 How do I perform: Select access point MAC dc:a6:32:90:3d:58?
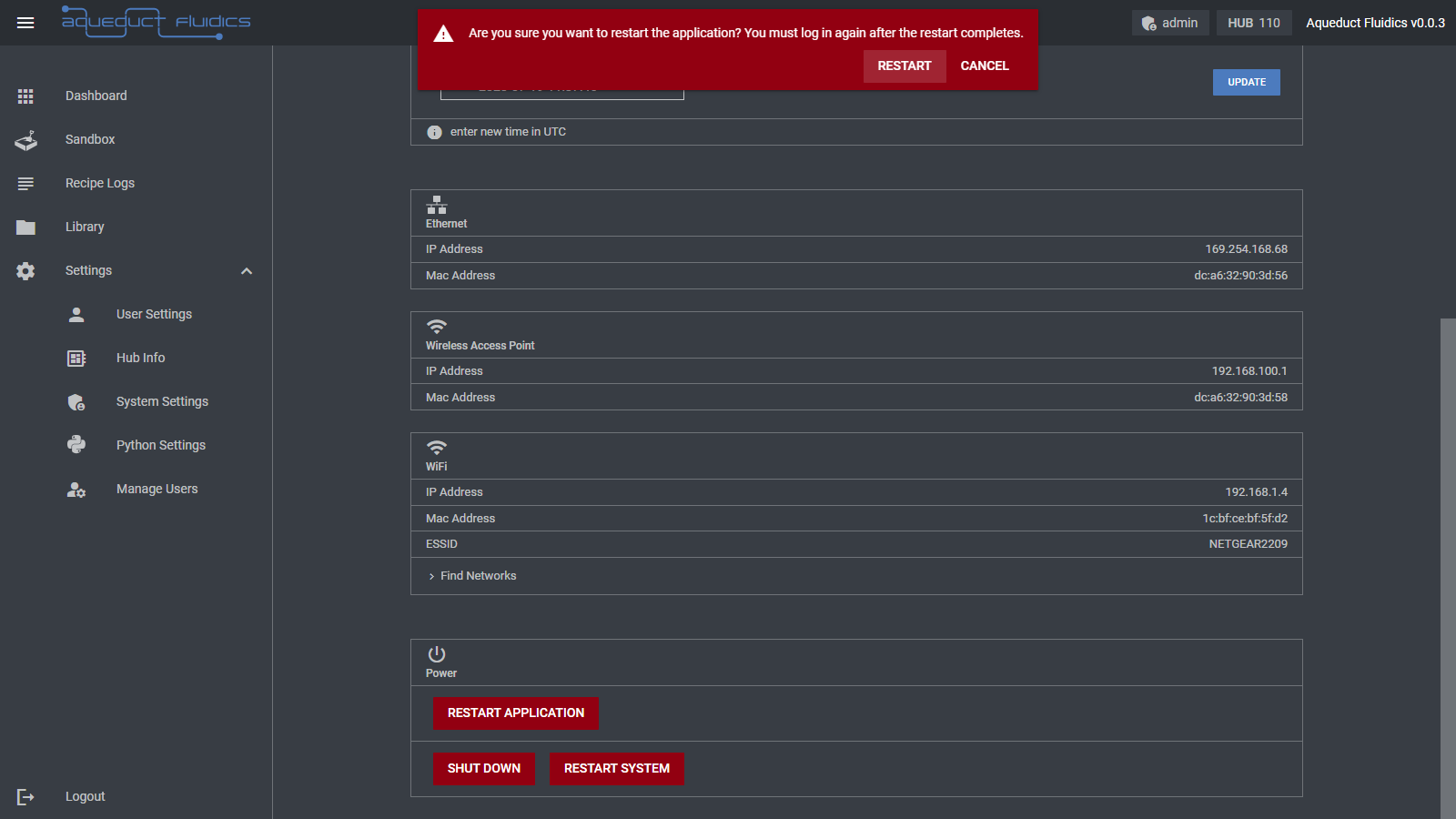[1240, 398]
